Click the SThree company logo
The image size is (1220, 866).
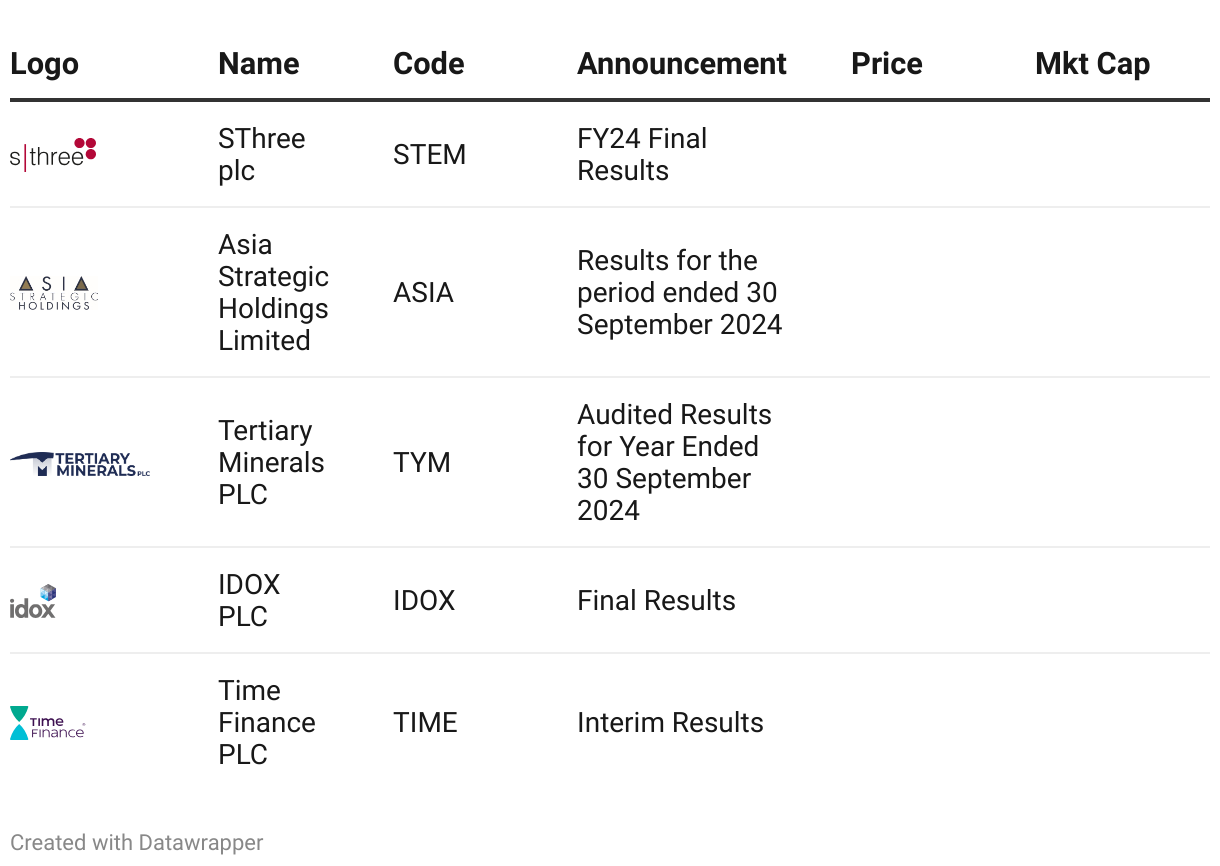click(53, 155)
